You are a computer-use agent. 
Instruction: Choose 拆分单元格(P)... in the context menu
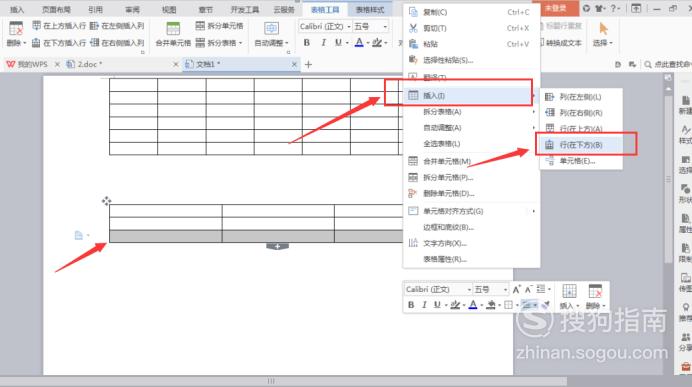pos(471,177)
